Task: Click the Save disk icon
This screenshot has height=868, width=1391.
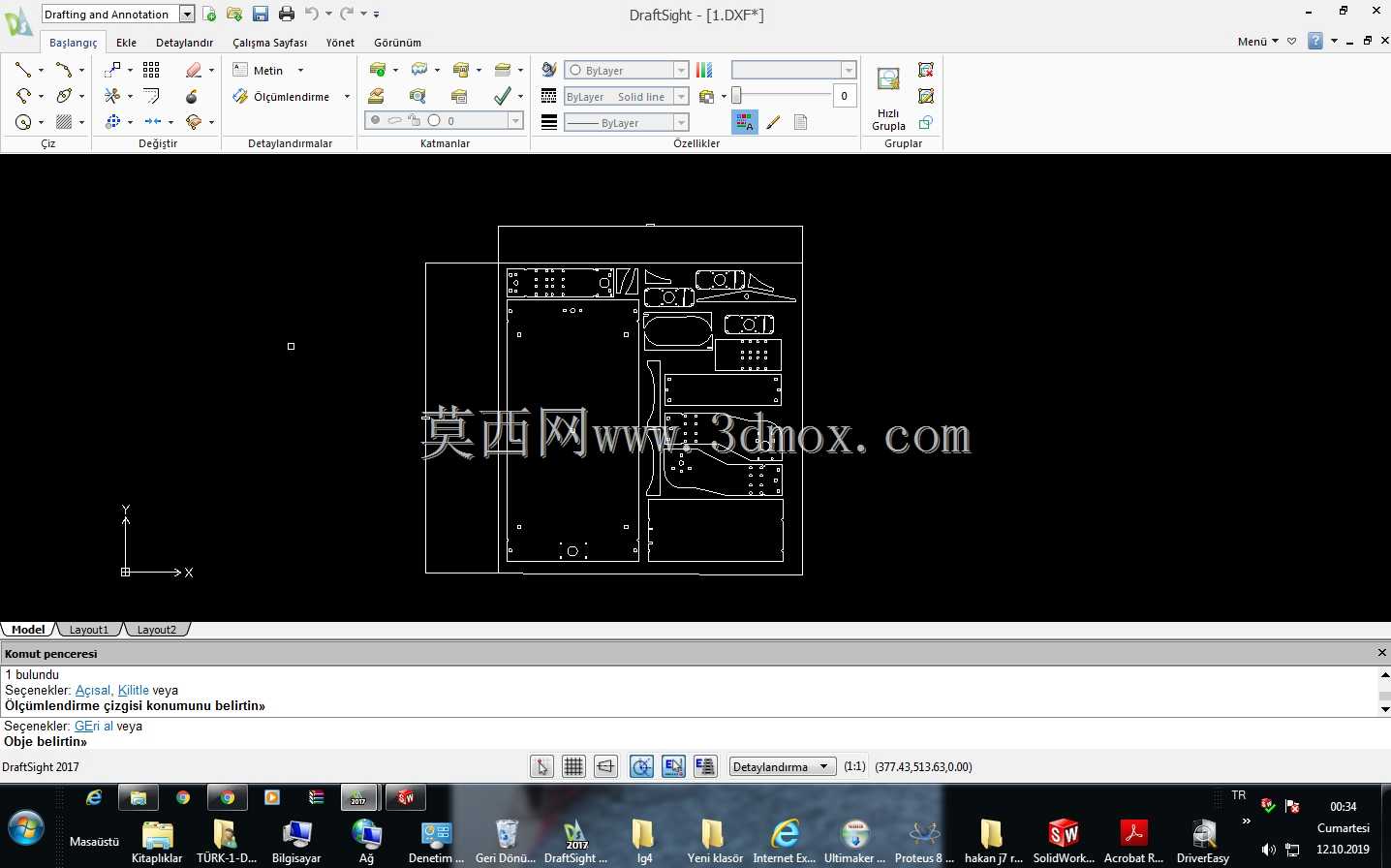Action: click(260, 14)
